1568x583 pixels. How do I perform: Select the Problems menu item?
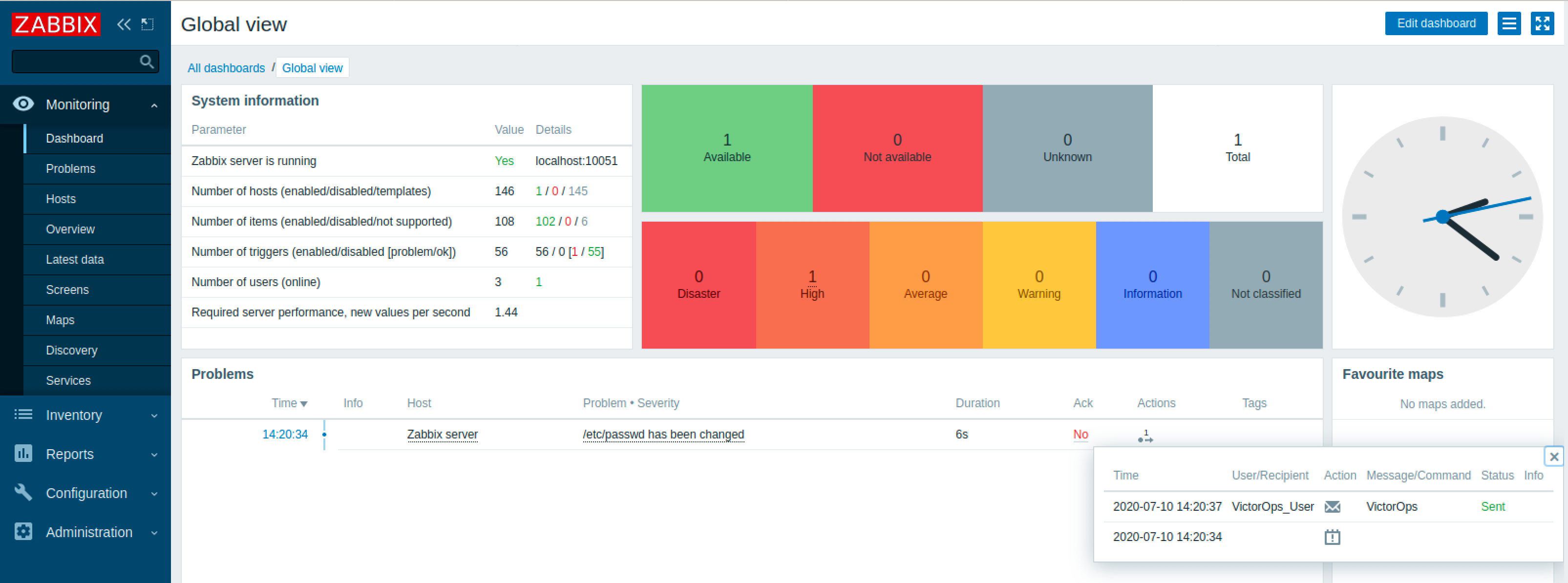[70, 168]
